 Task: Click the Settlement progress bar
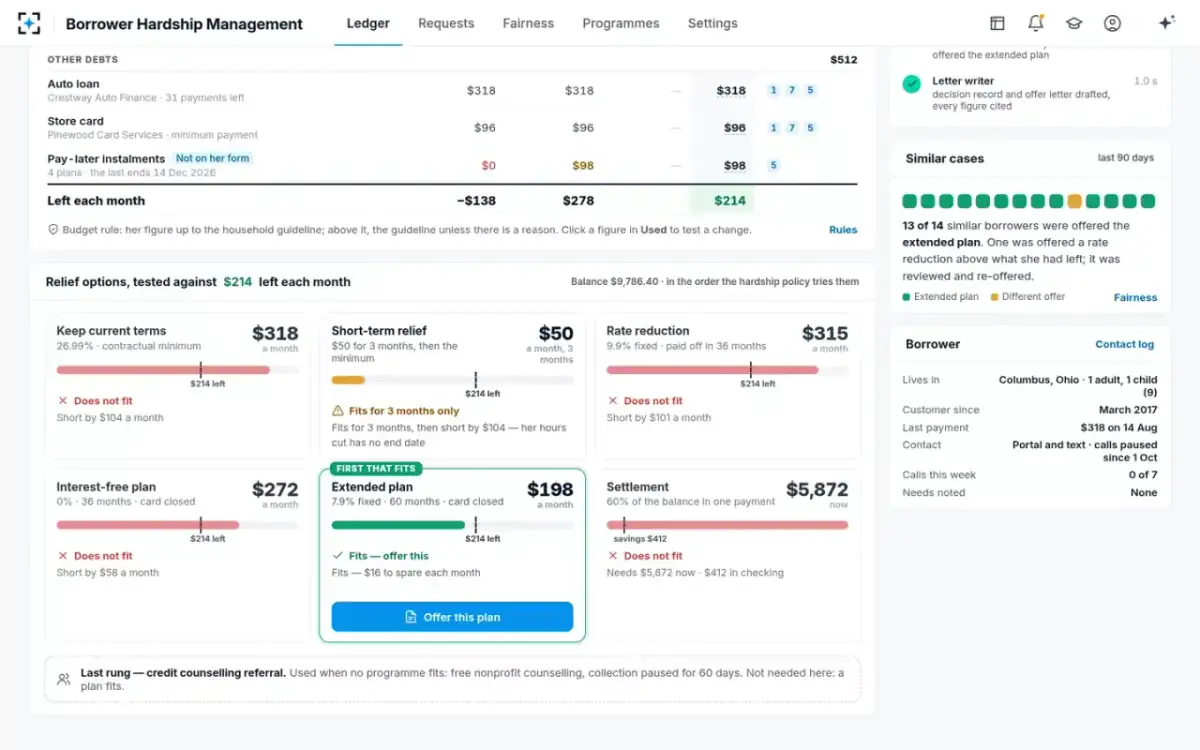point(727,525)
